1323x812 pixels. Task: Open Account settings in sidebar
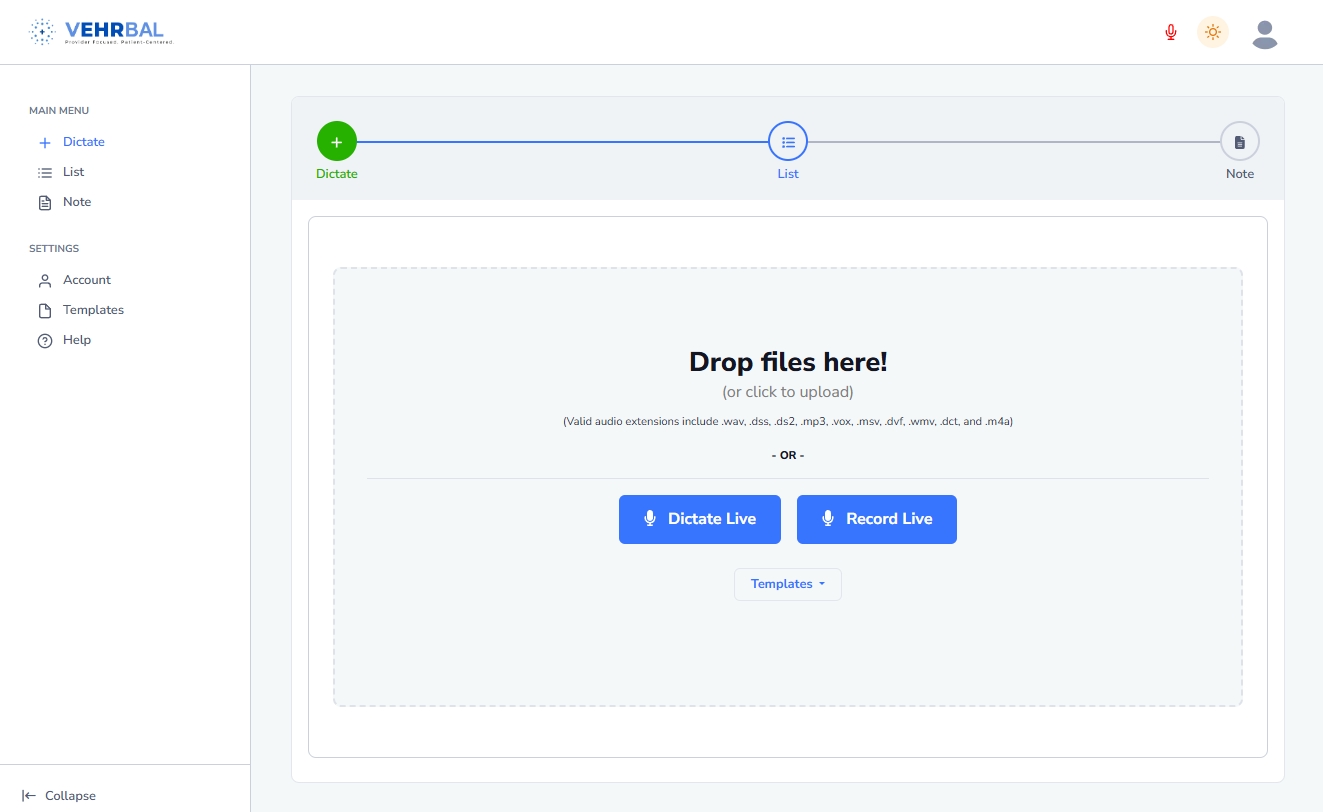click(x=86, y=280)
